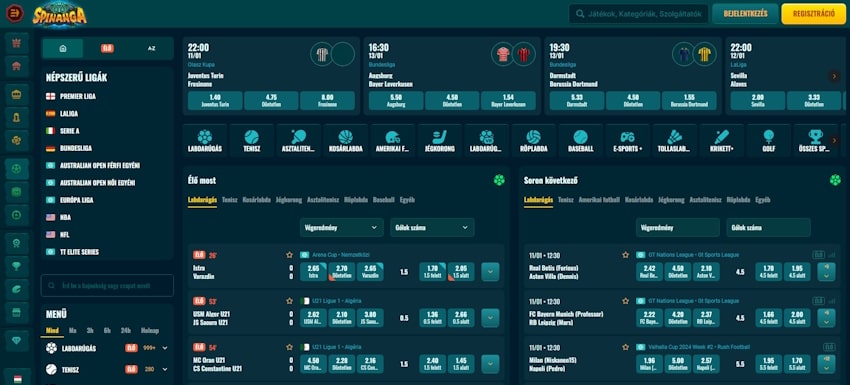
Task: Select the Holnap time filter in Menü
Action: point(150,330)
